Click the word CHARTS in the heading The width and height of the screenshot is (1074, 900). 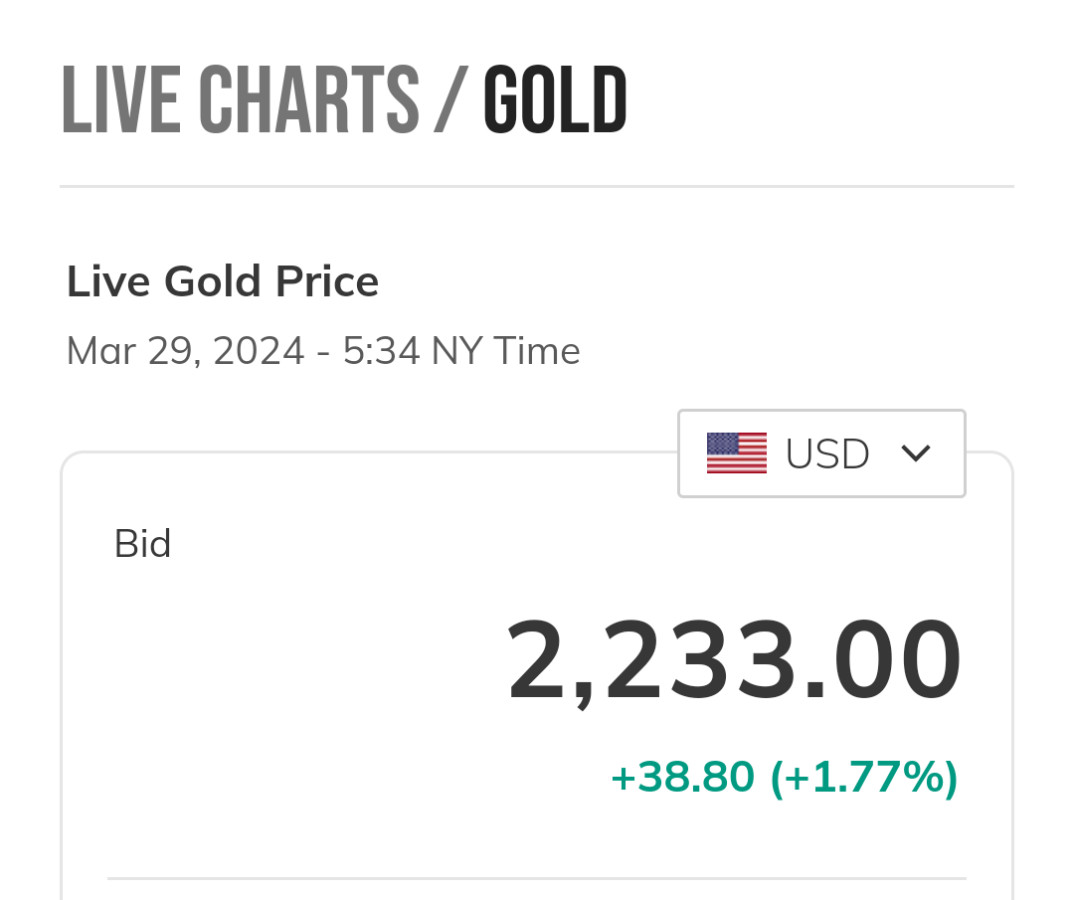click(308, 100)
